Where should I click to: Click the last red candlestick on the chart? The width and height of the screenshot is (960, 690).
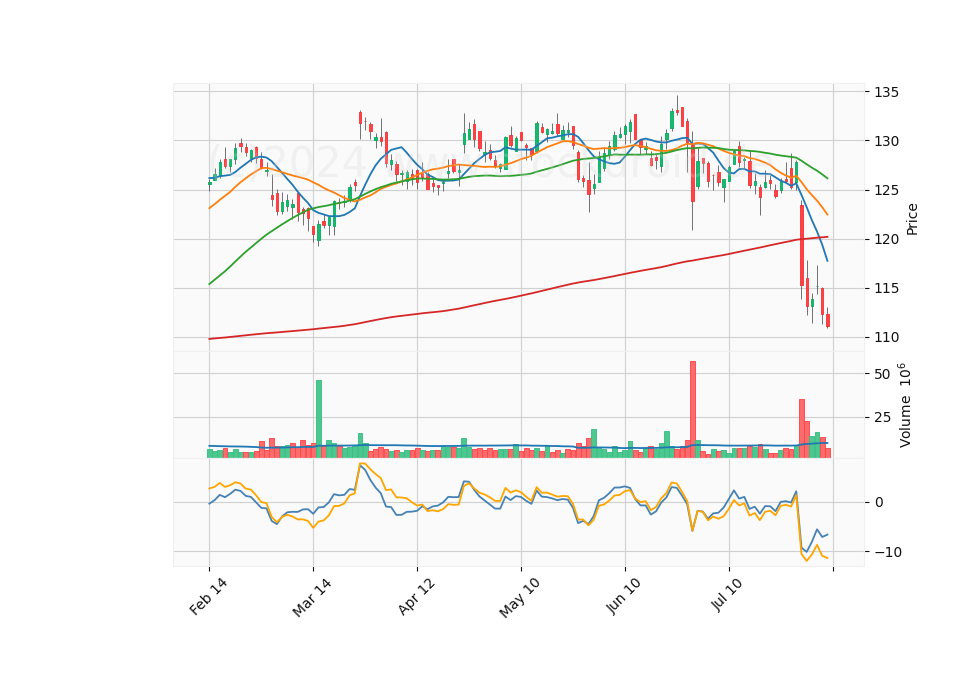pos(828,320)
